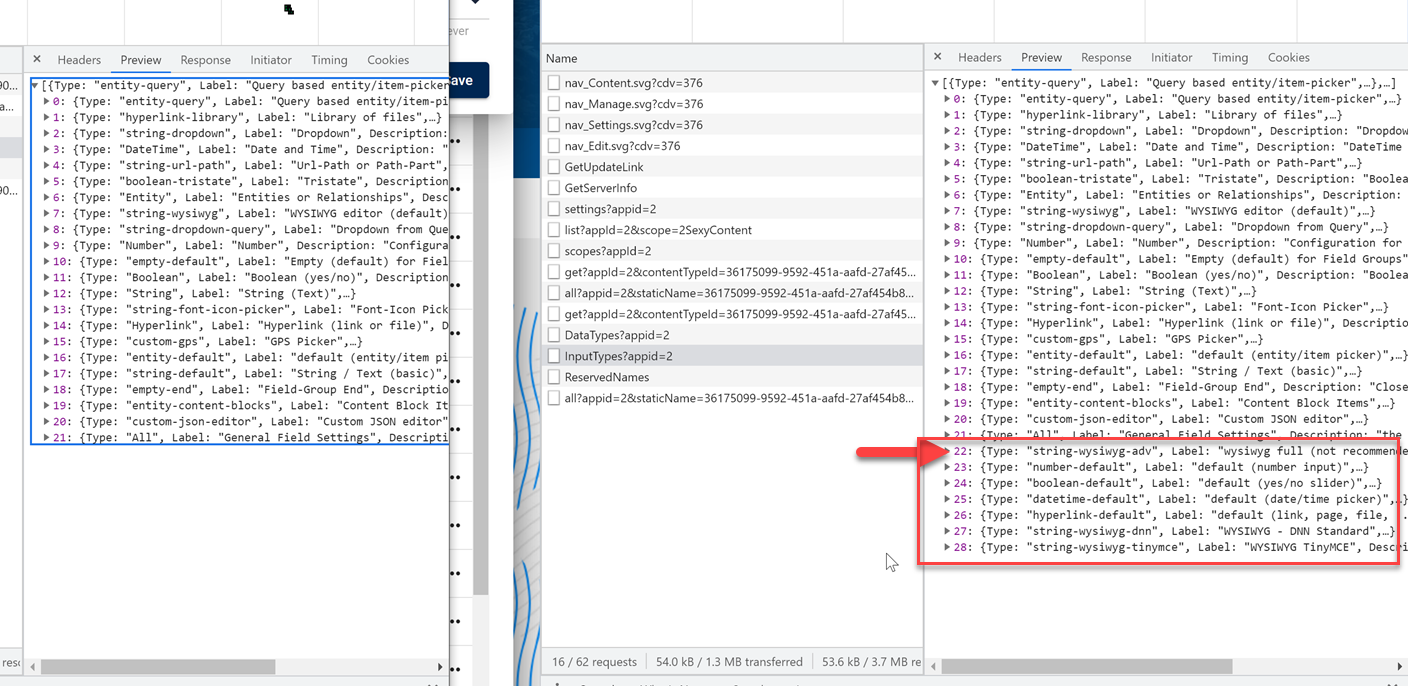Viewport: 1408px width, 686px height.
Task: Check the DataTypes?appid=2 checkbox
Action: coord(553,333)
